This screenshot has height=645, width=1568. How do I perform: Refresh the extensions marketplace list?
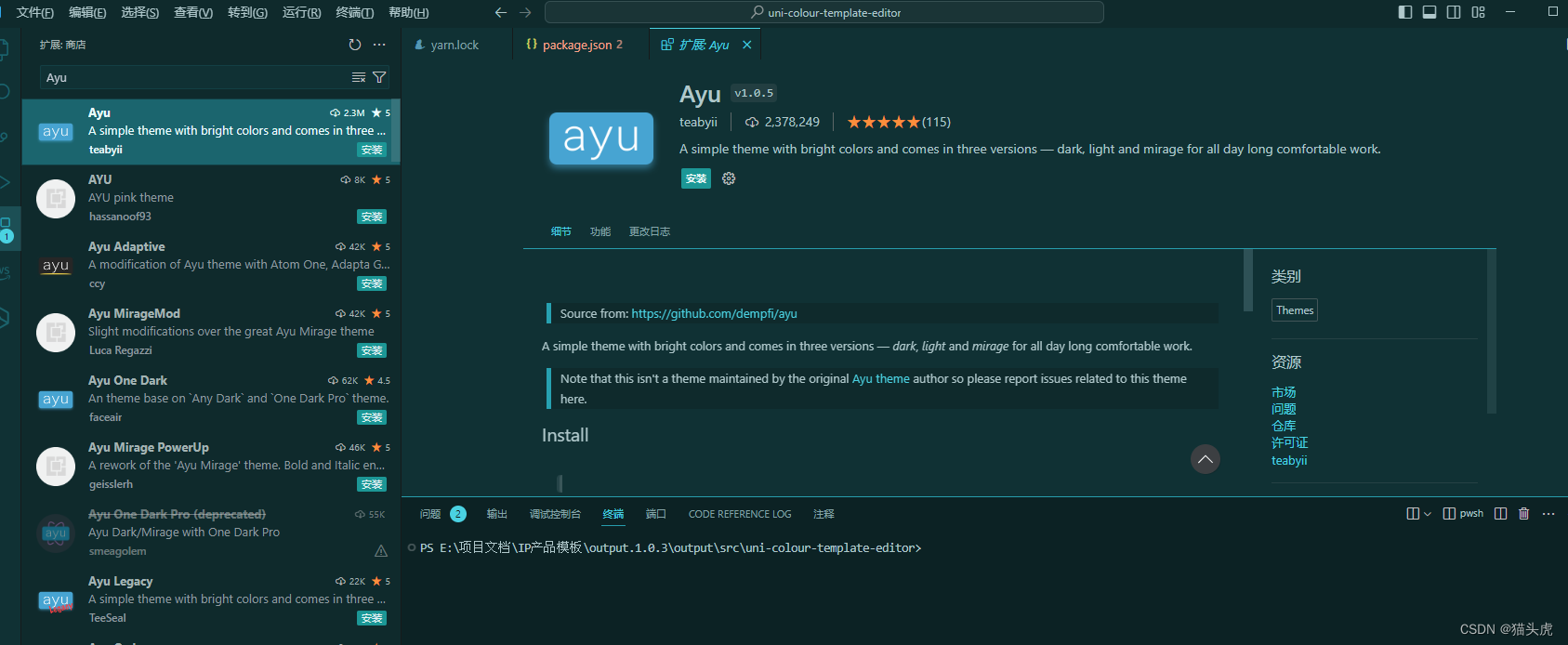(x=354, y=45)
